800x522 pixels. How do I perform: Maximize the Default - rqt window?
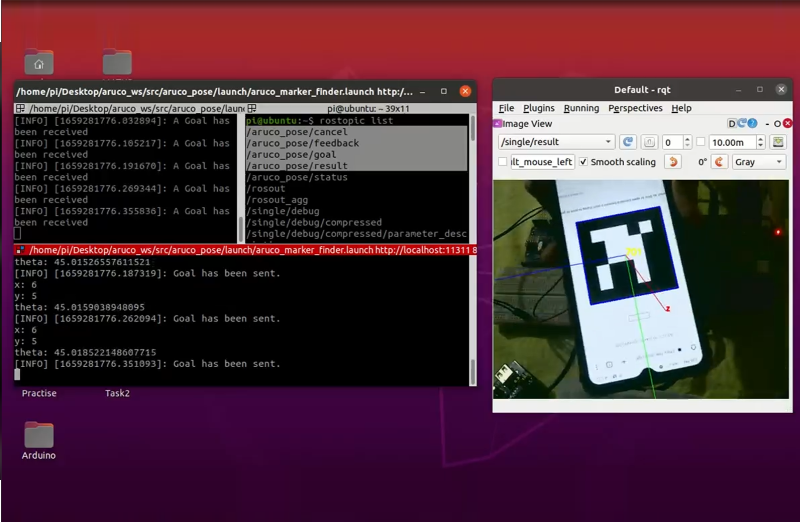pyautogui.click(x=760, y=89)
